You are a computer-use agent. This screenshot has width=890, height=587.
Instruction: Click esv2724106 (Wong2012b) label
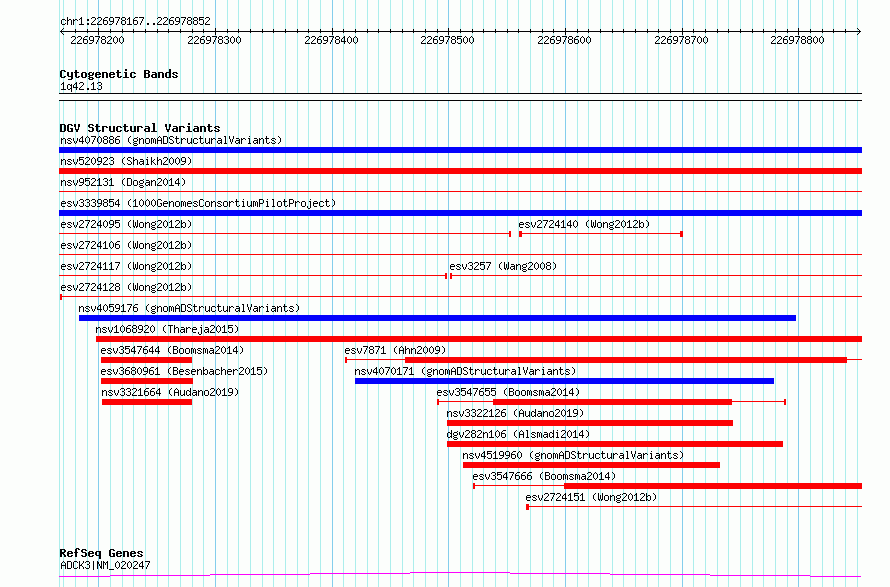126,245
